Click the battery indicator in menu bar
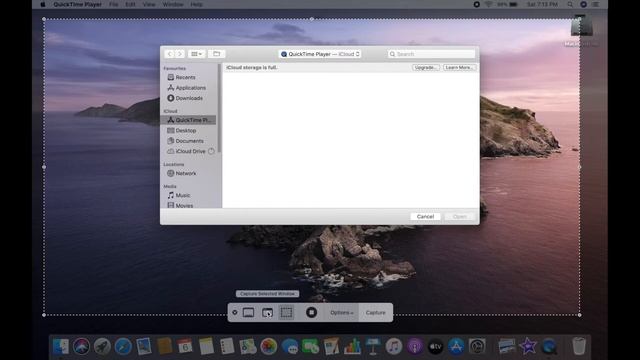 [x=508, y=4]
